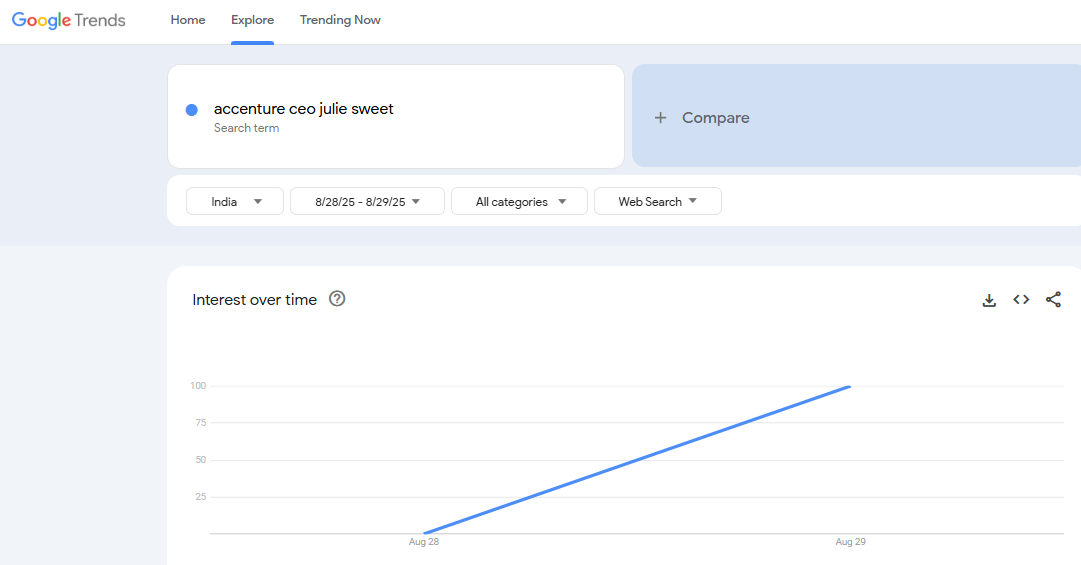Viewport: 1081px width, 565px height.
Task: Open the 8/28/25 - 8/29/25 date range dropdown
Action: pyautogui.click(x=367, y=201)
